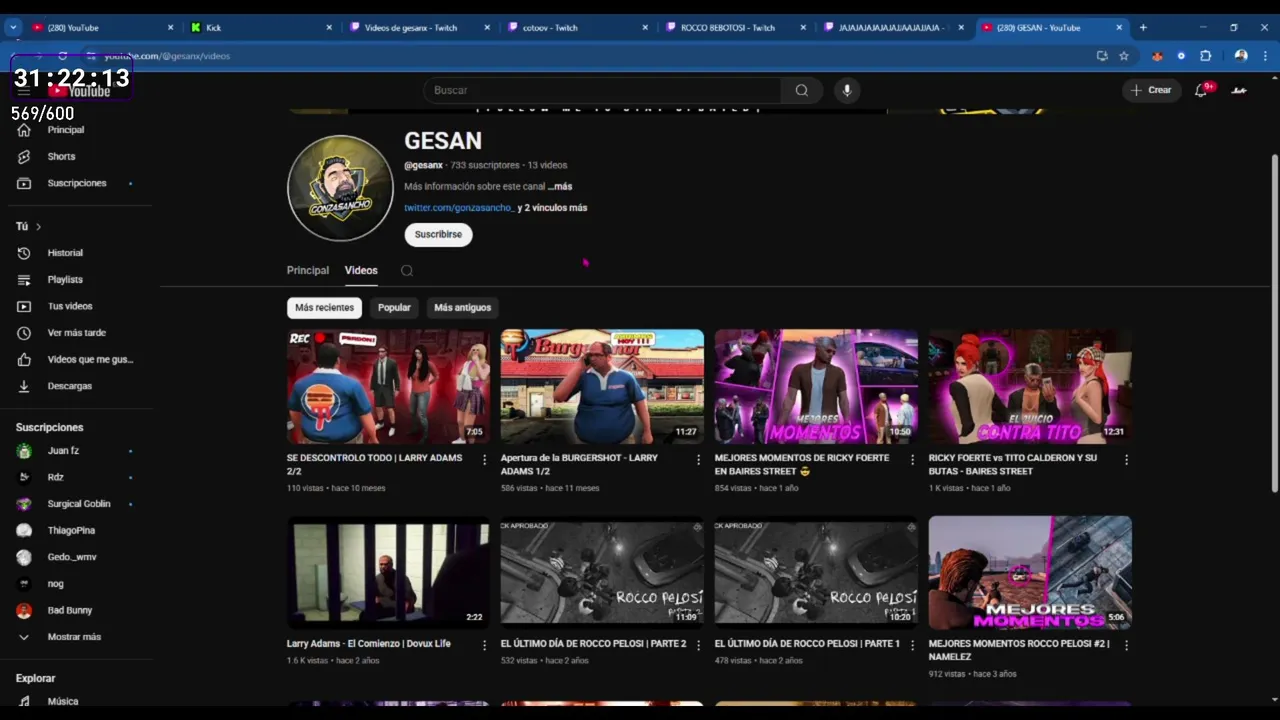Switch to cotoov - Twitch tab

tap(576, 28)
